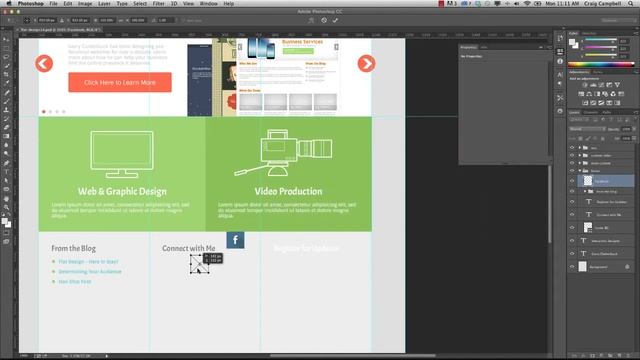Viewport: 640px width, 360px height.
Task: Select the Crop tool
Action: pos(6,74)
